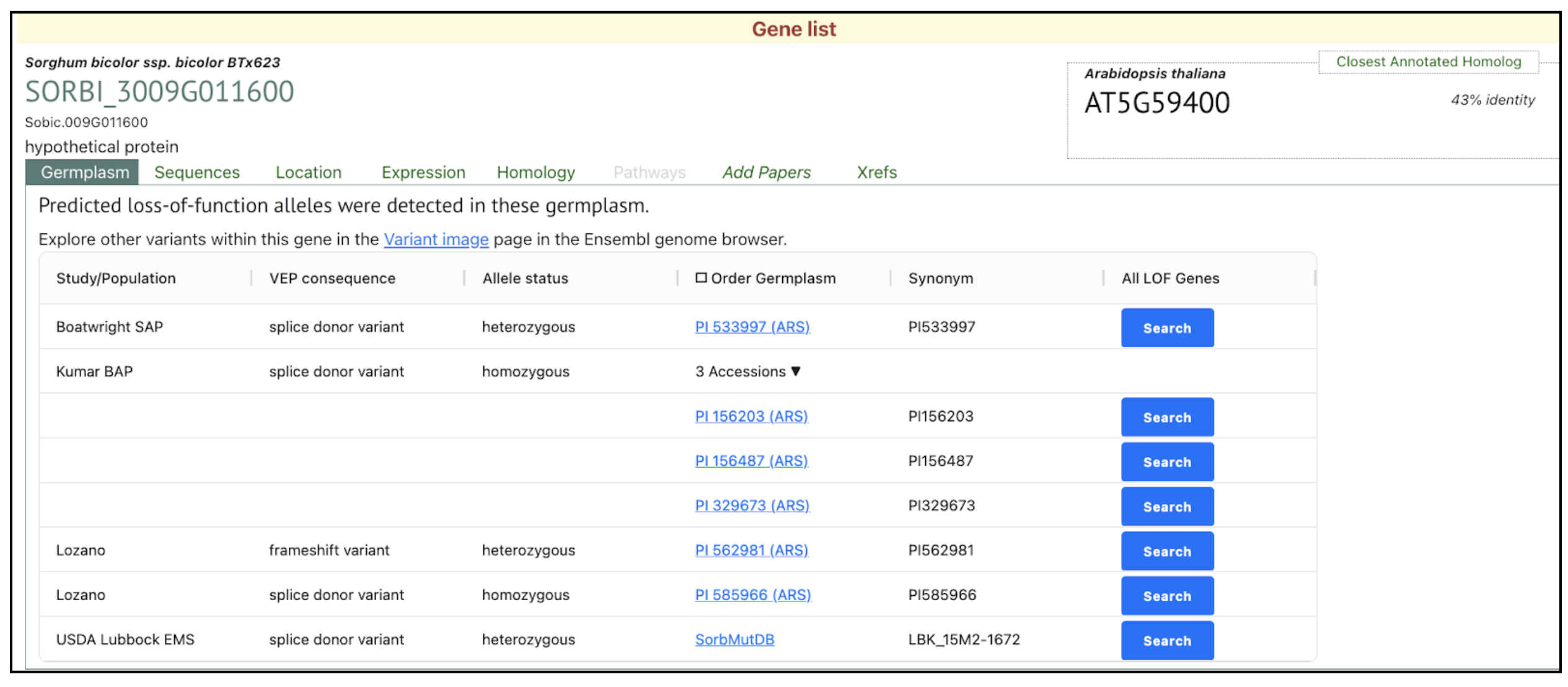
Task: Click the LBK_15M2-1672 synonym cell
Action: pos(964,639)
